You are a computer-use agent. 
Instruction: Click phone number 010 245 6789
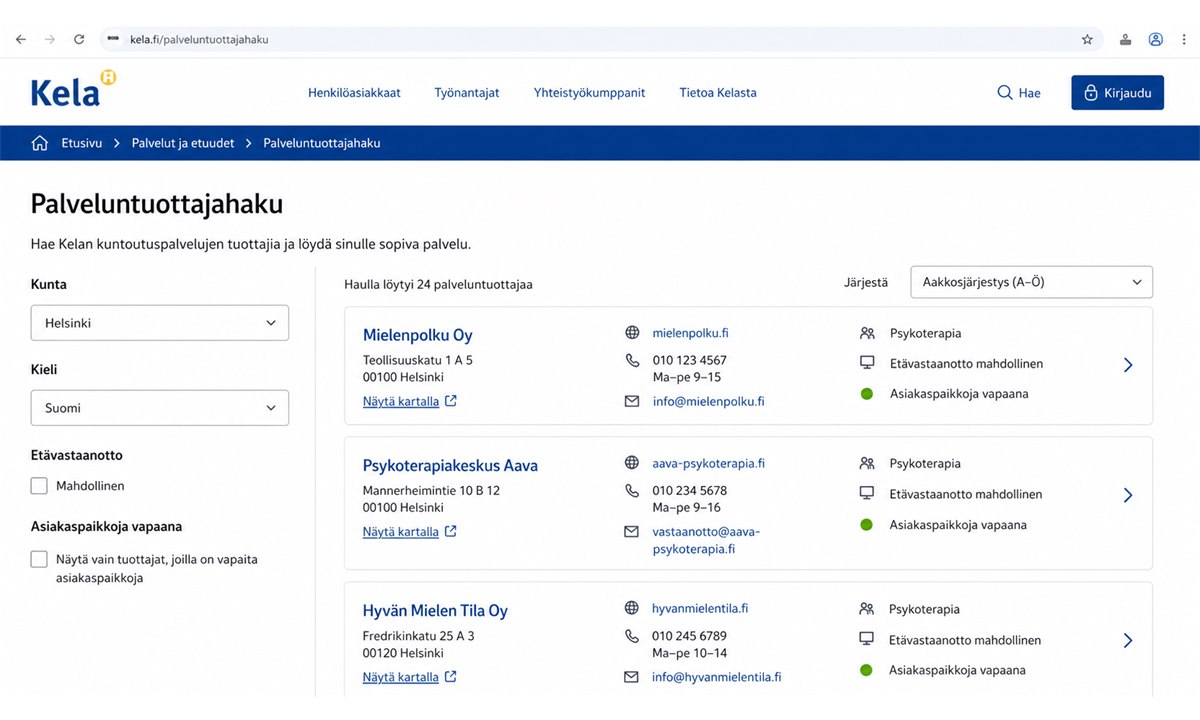(x=690, y=636)
